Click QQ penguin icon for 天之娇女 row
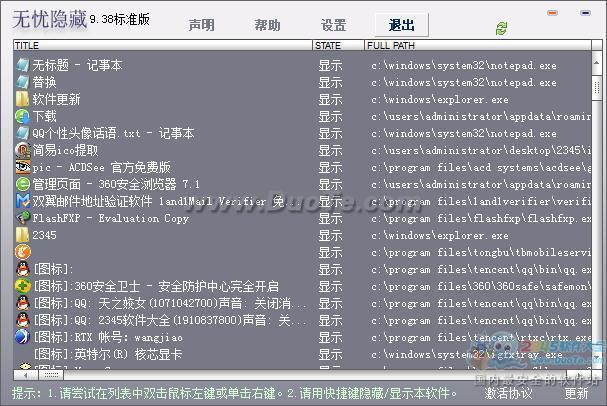The height and width of the screenshot is (406, 607). (x=22, y=303)
